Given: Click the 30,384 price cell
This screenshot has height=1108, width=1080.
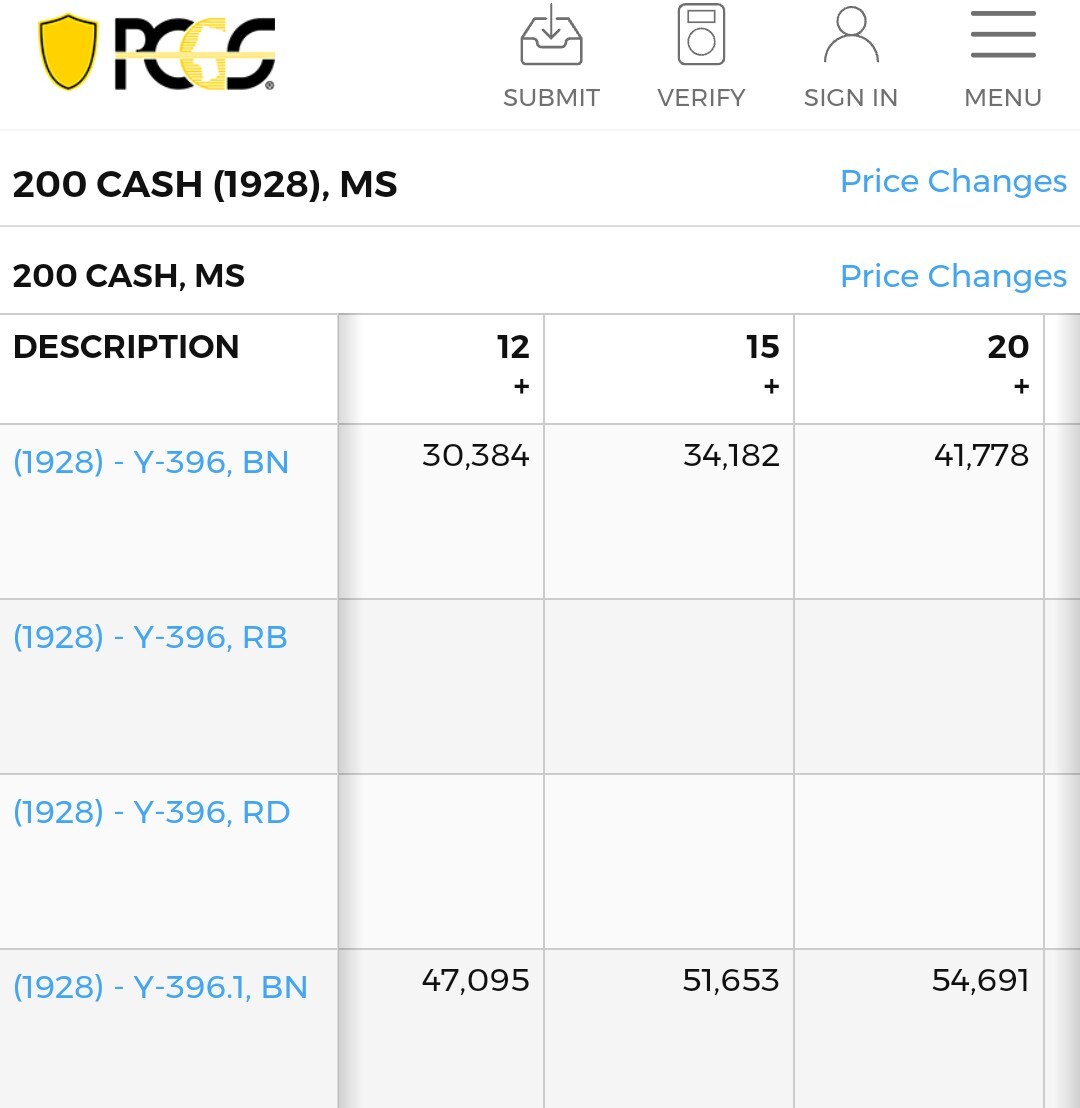Looking at the screenshot, I should pos(476,456).
